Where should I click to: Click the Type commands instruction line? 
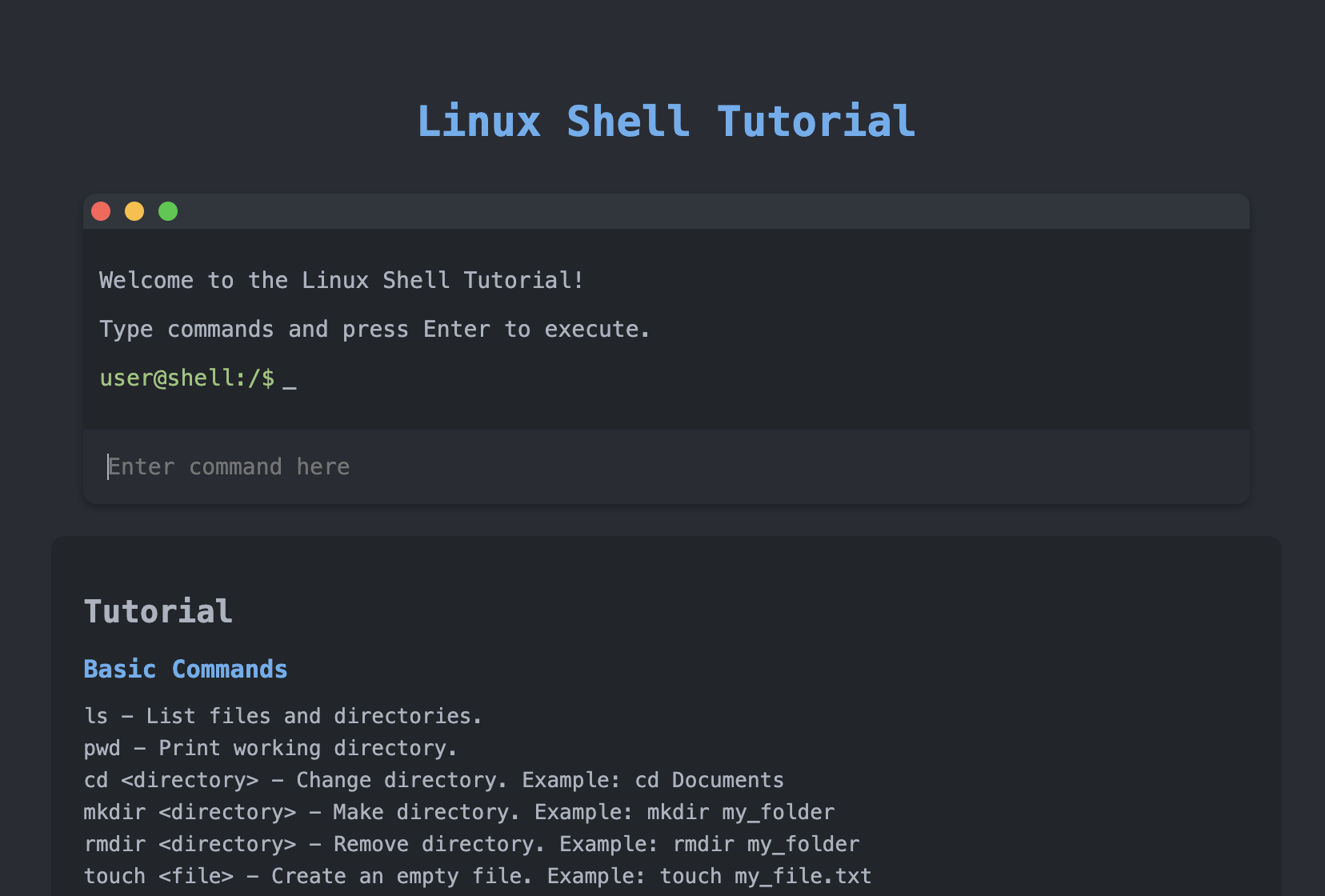pyautogui.click(x=374, y=328)
